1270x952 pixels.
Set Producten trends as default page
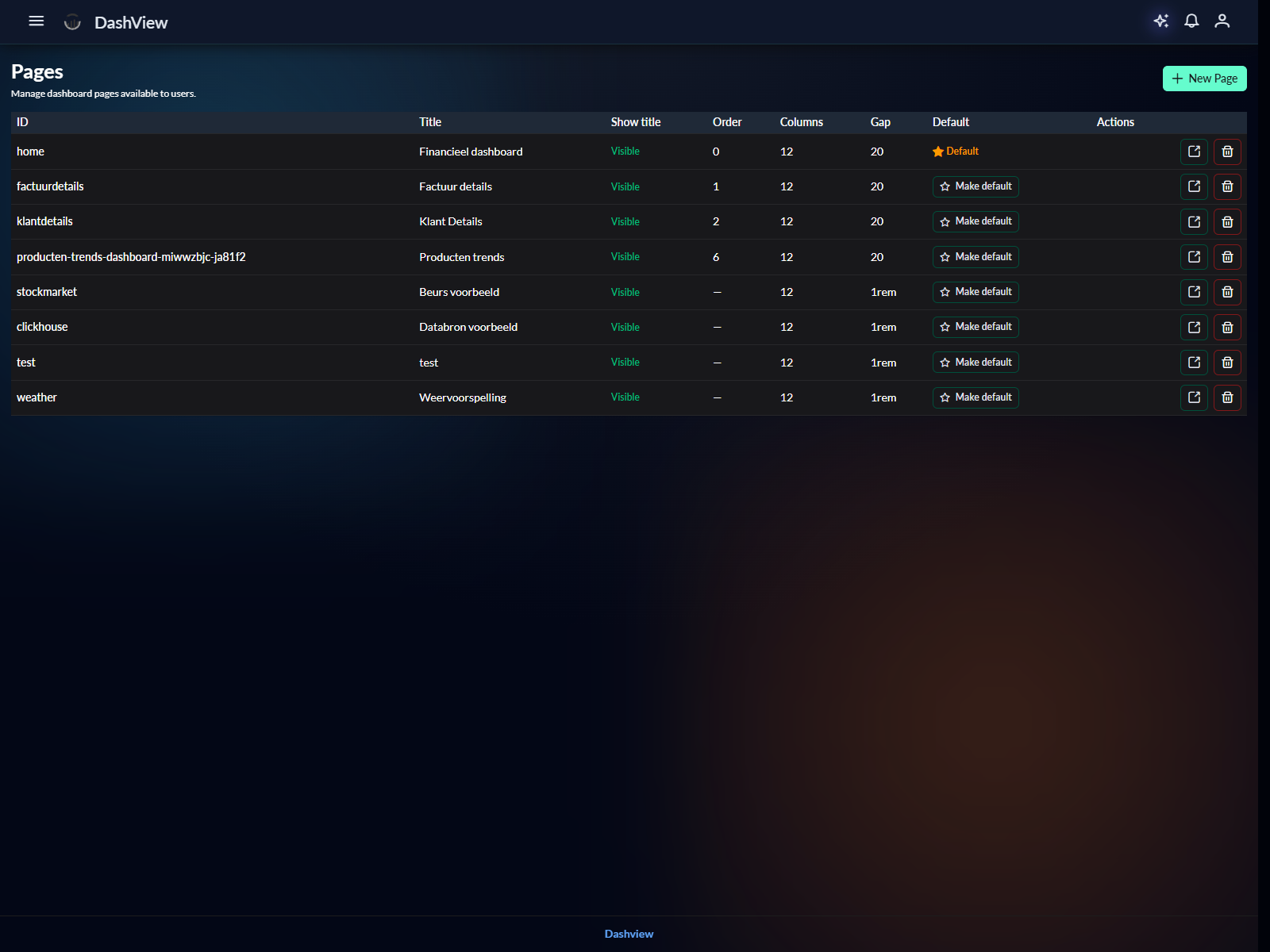976,257
